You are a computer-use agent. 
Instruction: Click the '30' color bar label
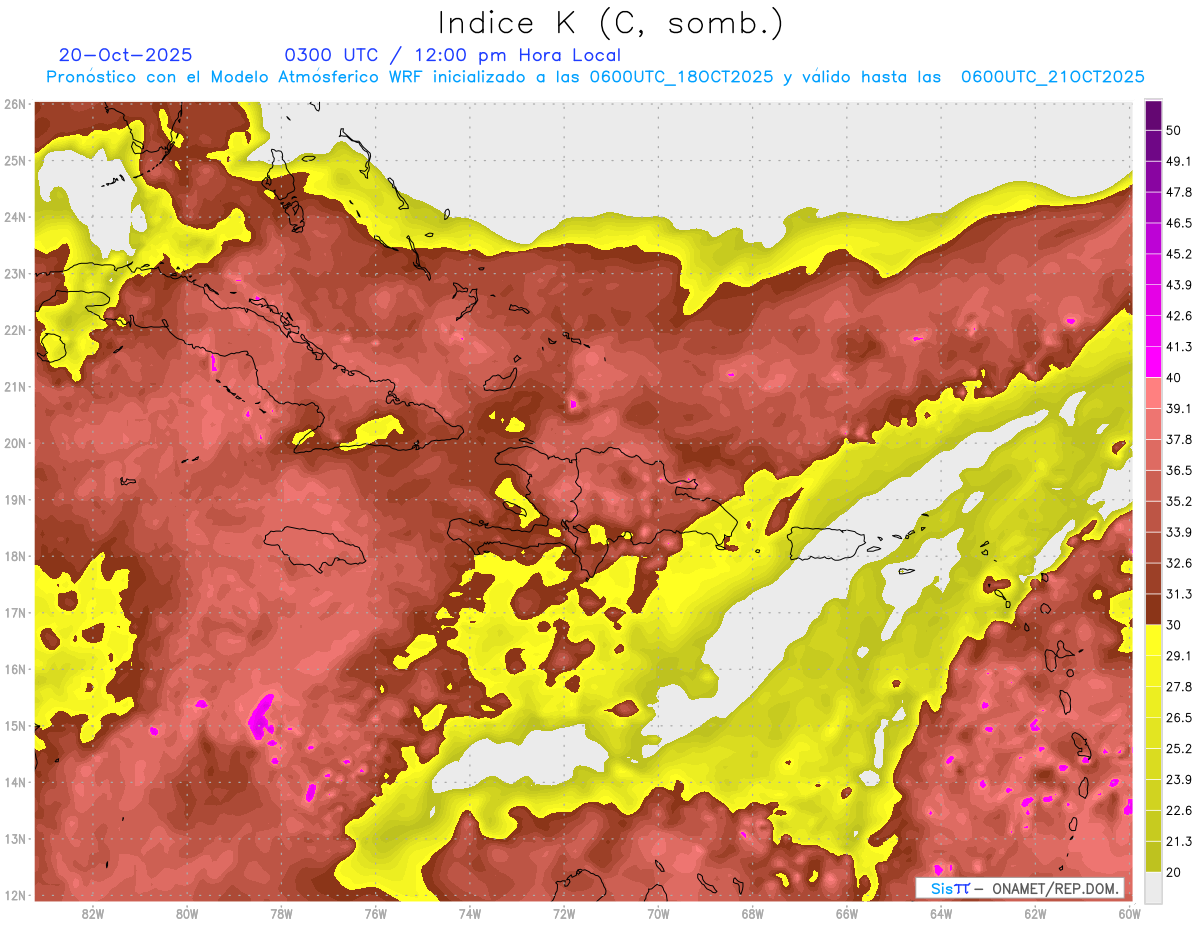click(x=1173, y=625)
